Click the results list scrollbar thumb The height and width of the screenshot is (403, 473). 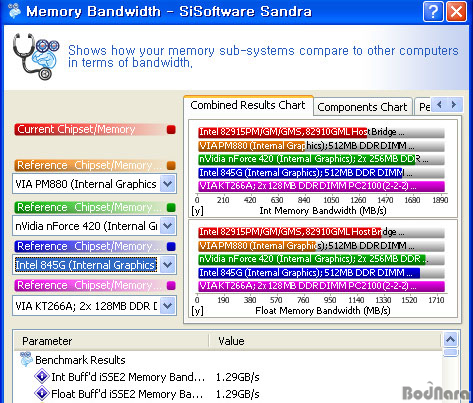click(x=451, y=352)
